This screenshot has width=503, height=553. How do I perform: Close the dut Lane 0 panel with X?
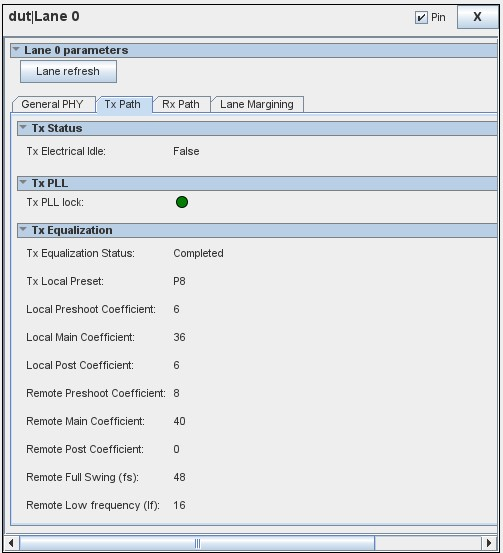click(477, 17)
